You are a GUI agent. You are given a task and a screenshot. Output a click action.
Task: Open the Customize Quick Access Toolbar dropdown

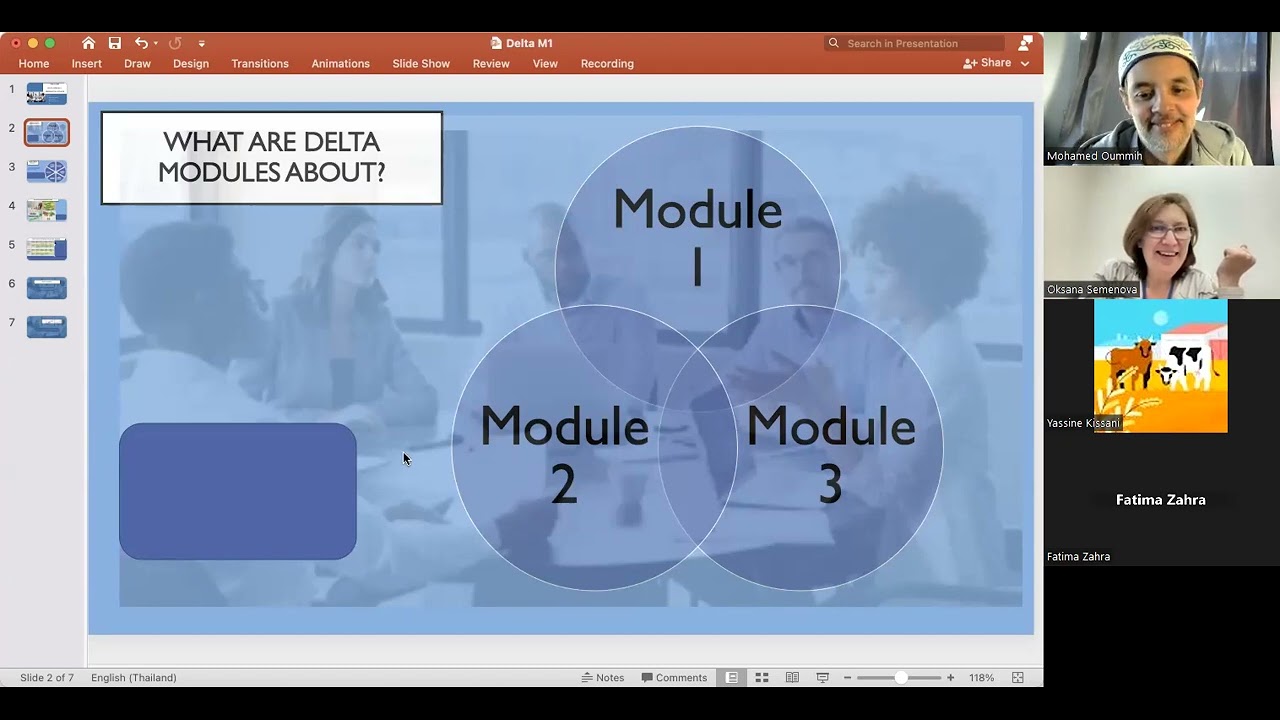[201, 44]
